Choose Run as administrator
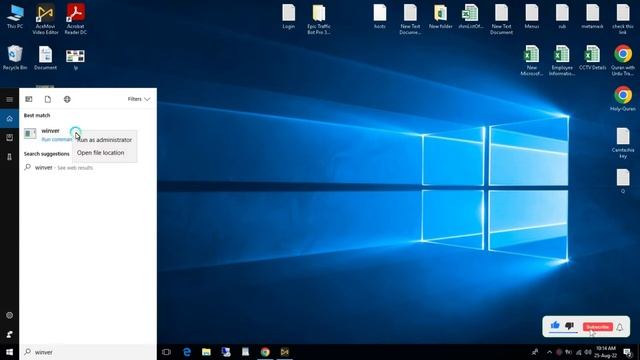 coord(104,140)
